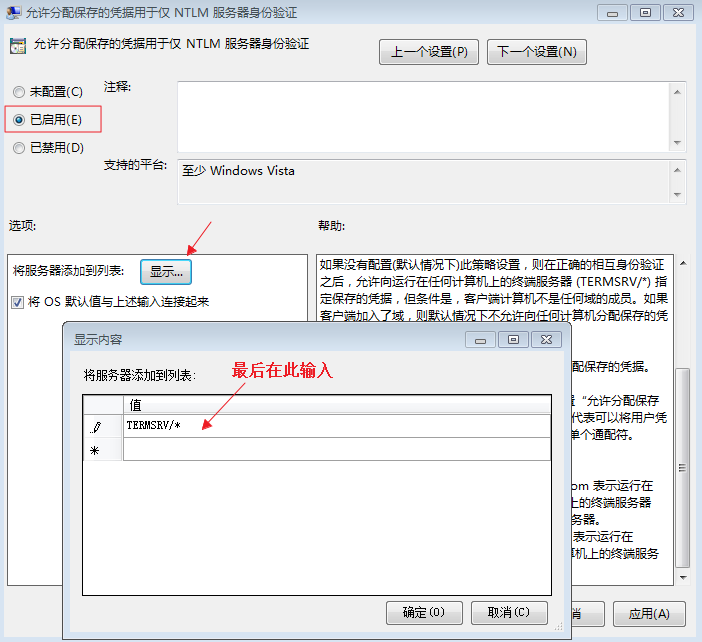This screenshot has height=642, width=702.
Task: Click the asterisk new-row marker in list
Action: coord(97,450)
